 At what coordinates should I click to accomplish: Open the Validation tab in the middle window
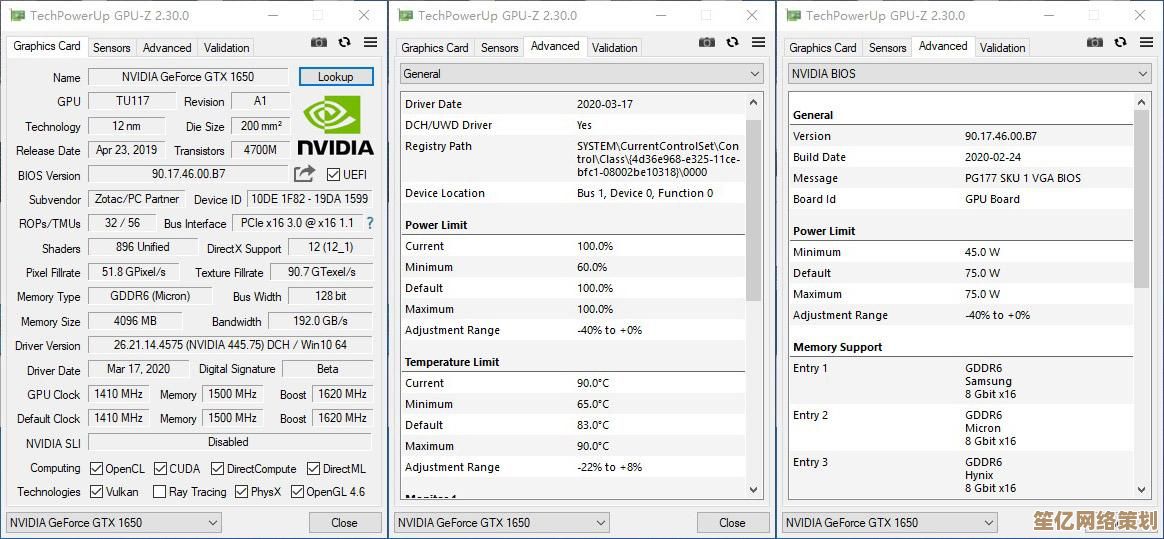614,47
